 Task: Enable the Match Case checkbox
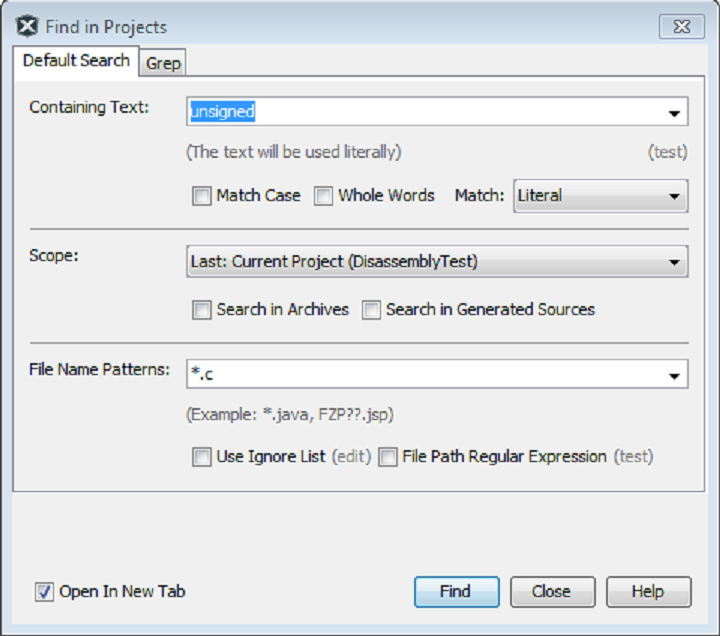(x=202, y=196)
